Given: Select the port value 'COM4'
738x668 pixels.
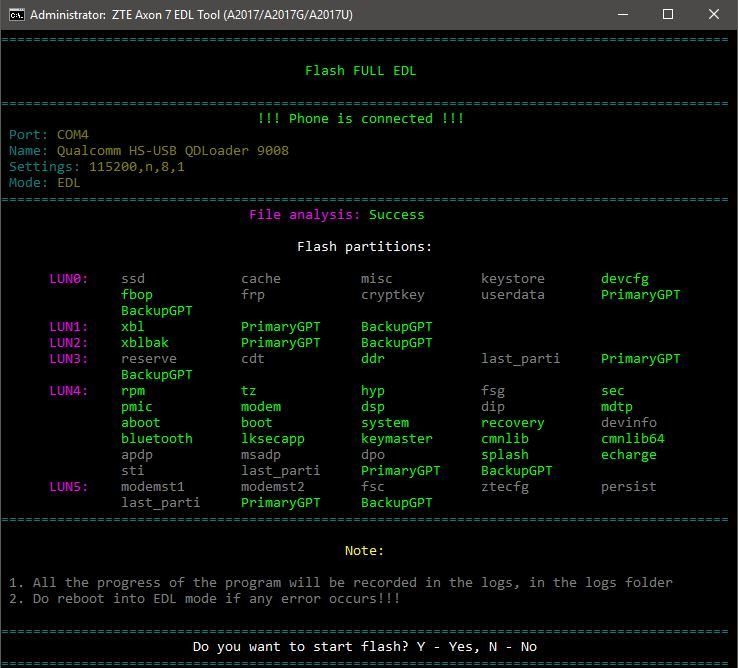Looking at the screenshot, I should [72, 135].
